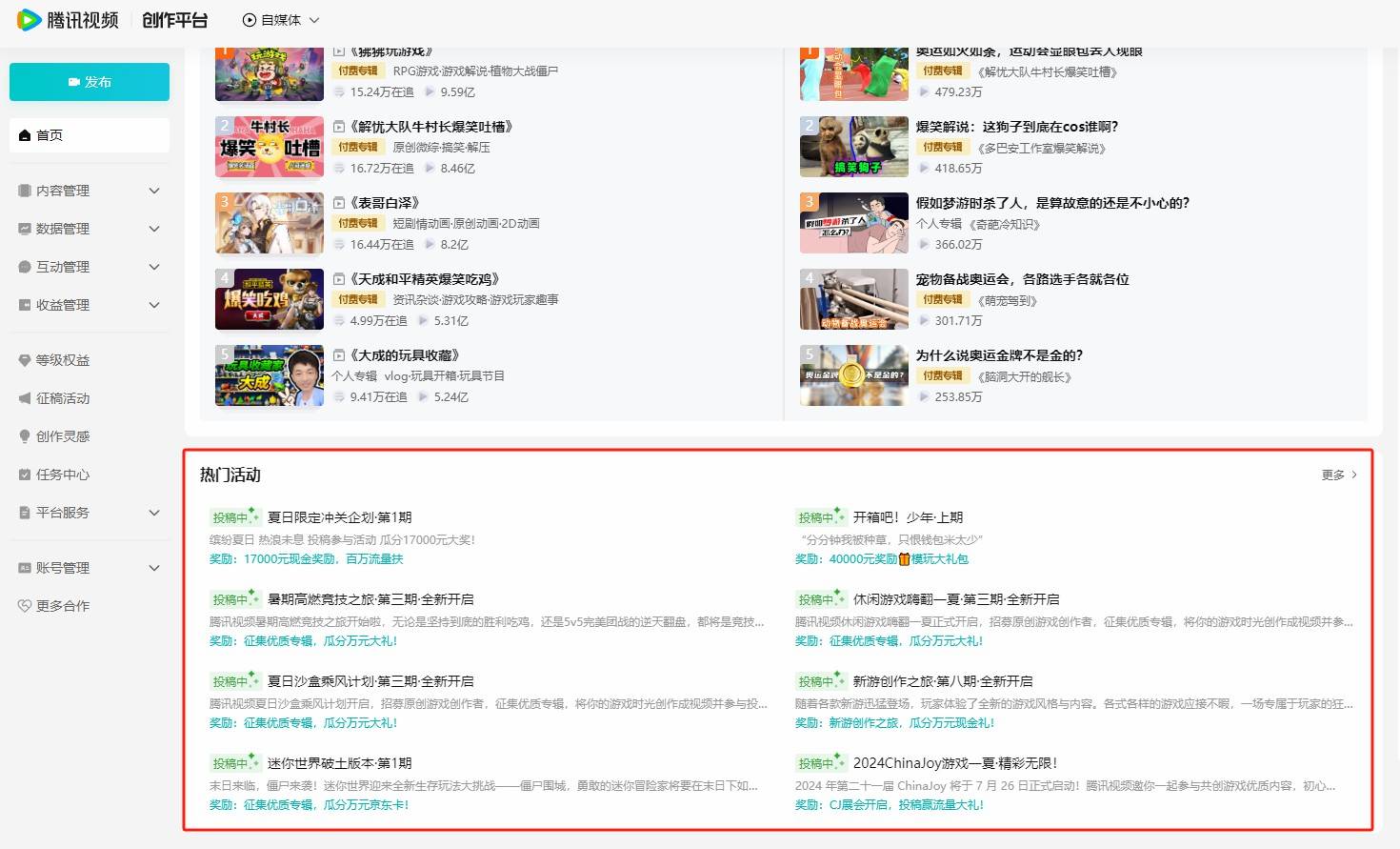The height and width of the screenshot is (849, 1400).
Task: Expand the 内容管理 menu chevron
Action: [154, 191]
